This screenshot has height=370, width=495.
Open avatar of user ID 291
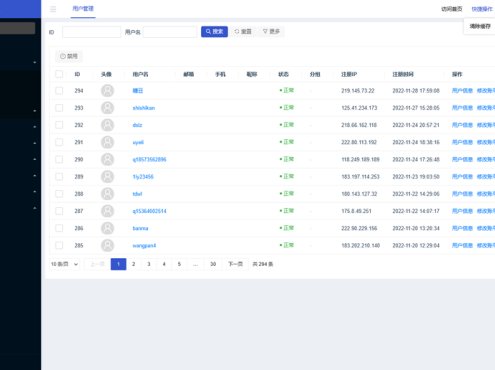[x=107, y=142]
